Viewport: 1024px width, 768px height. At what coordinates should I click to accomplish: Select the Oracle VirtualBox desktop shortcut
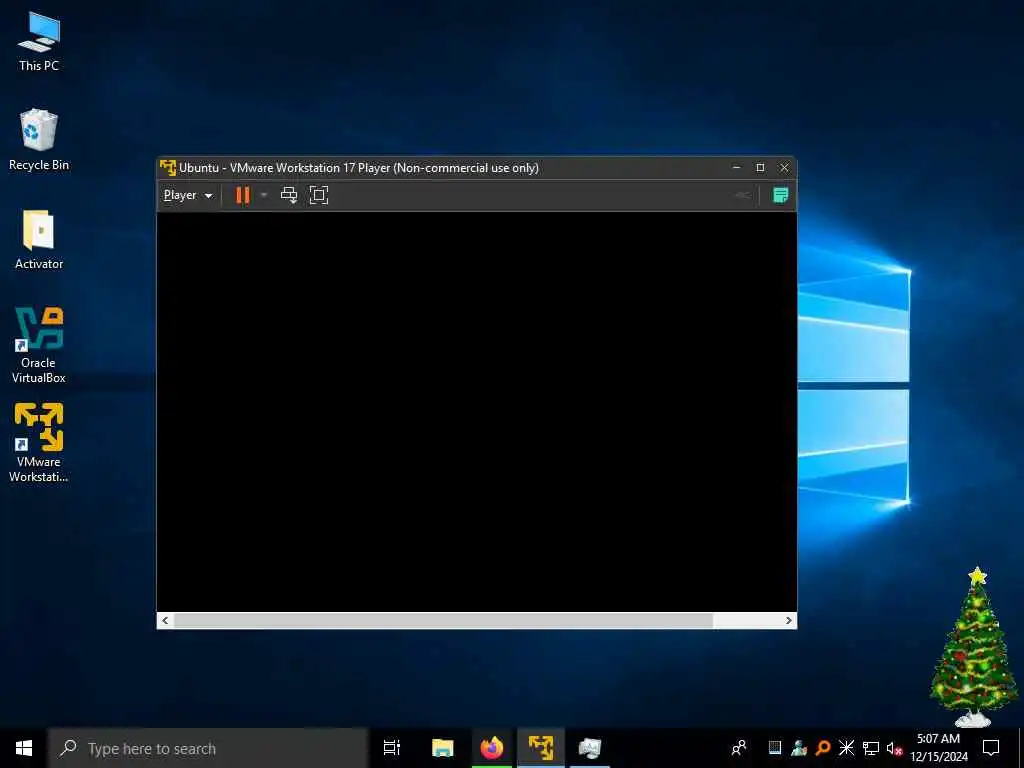pyautogui.click(x=39, y=345)
